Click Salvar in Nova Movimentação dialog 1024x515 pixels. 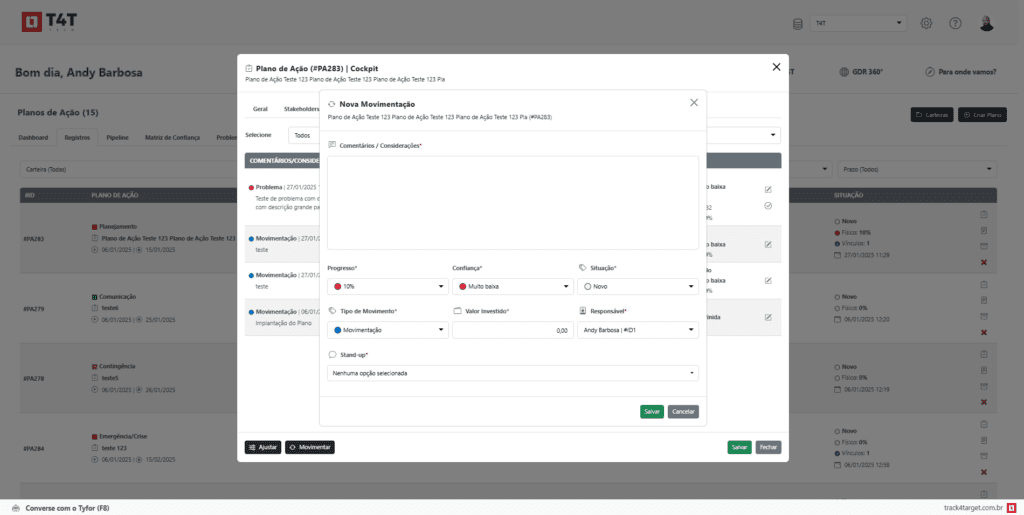(651, 412)
